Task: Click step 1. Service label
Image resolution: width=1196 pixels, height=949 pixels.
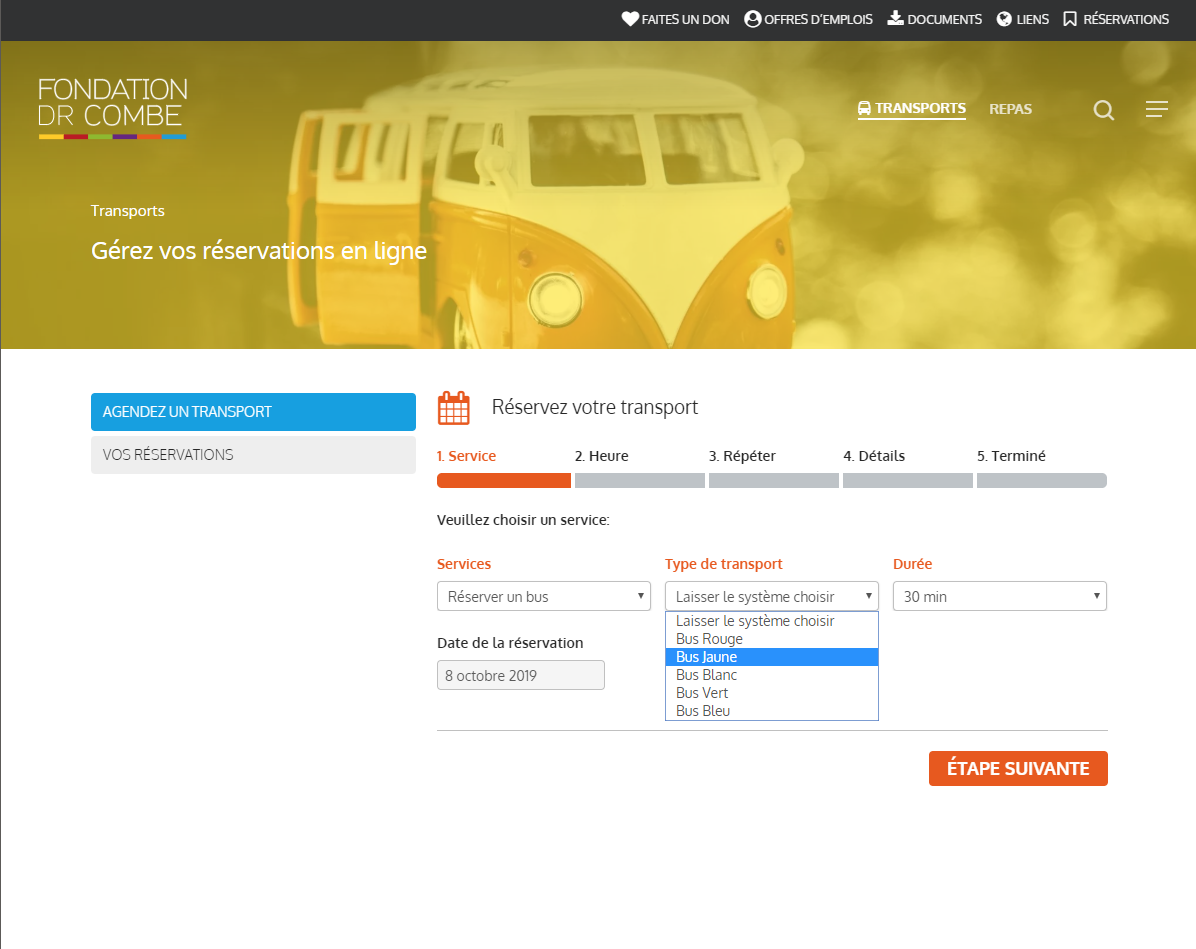Action: tap(466, 456)
